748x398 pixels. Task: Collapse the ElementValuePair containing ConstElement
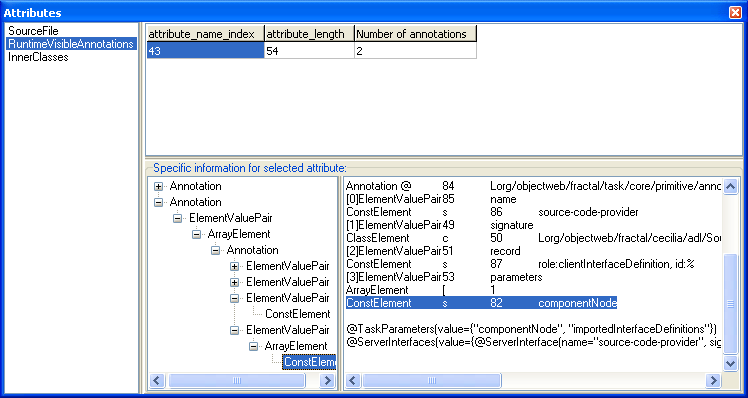(234, 299)
